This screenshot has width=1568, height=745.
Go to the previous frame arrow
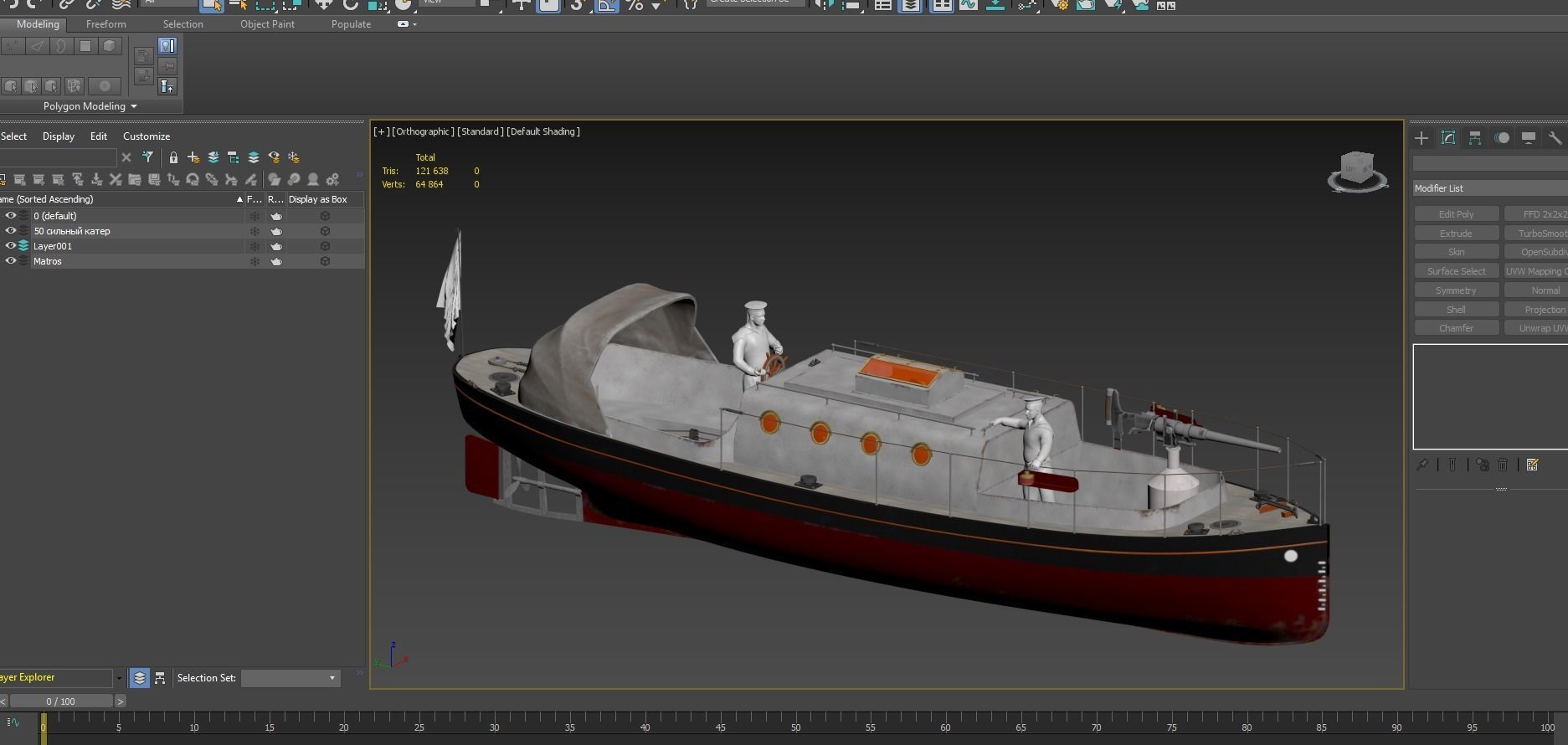pos(3,701)
